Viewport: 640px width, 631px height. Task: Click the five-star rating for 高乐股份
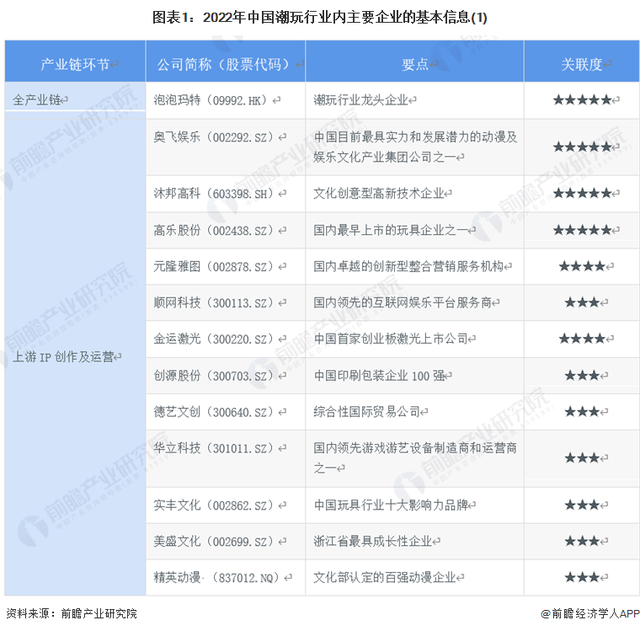click(x=582, y=230)
